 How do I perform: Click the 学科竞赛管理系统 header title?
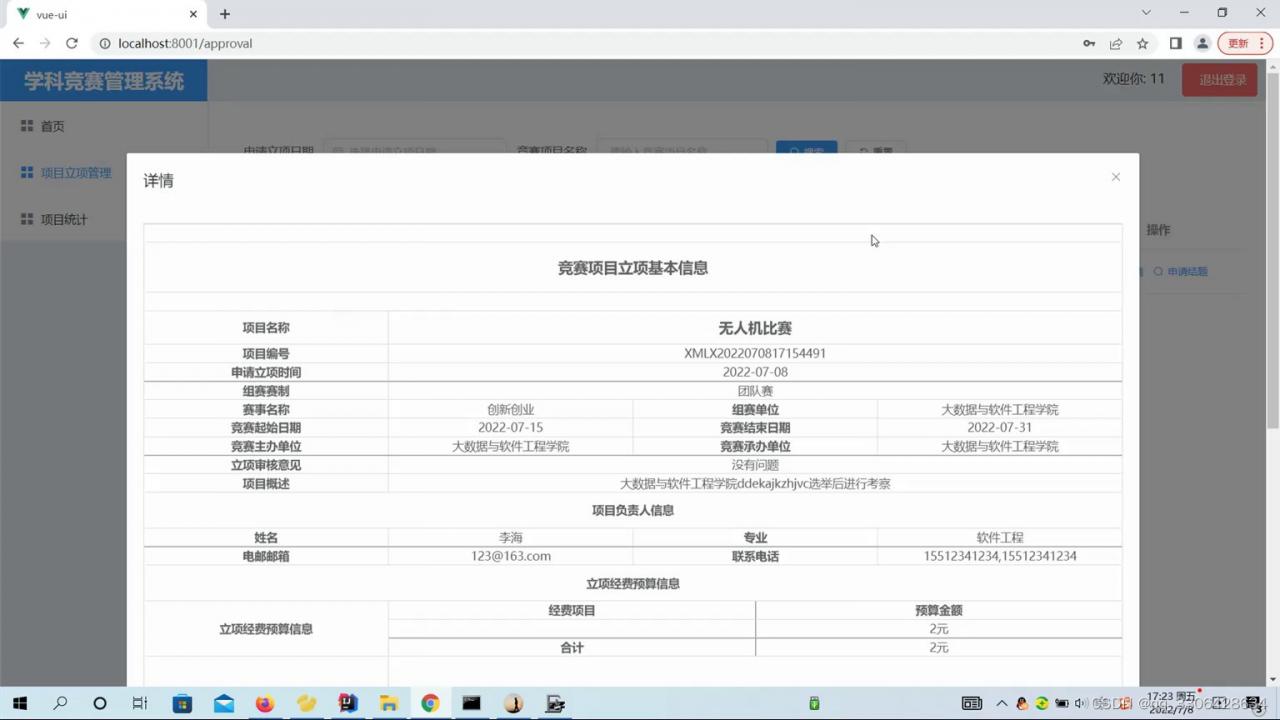[104, 81]
